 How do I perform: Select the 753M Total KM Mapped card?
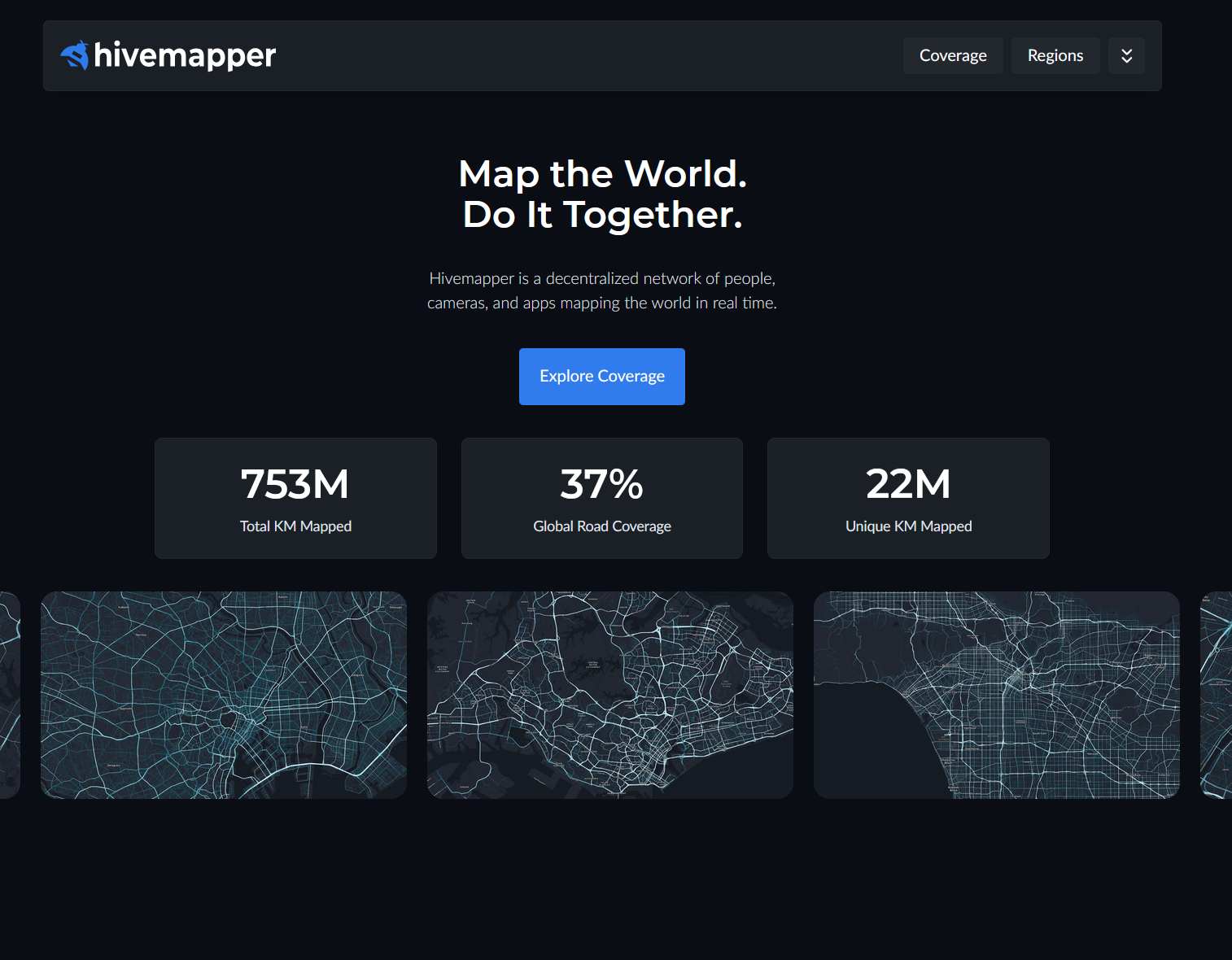click(x=295, y=498)
